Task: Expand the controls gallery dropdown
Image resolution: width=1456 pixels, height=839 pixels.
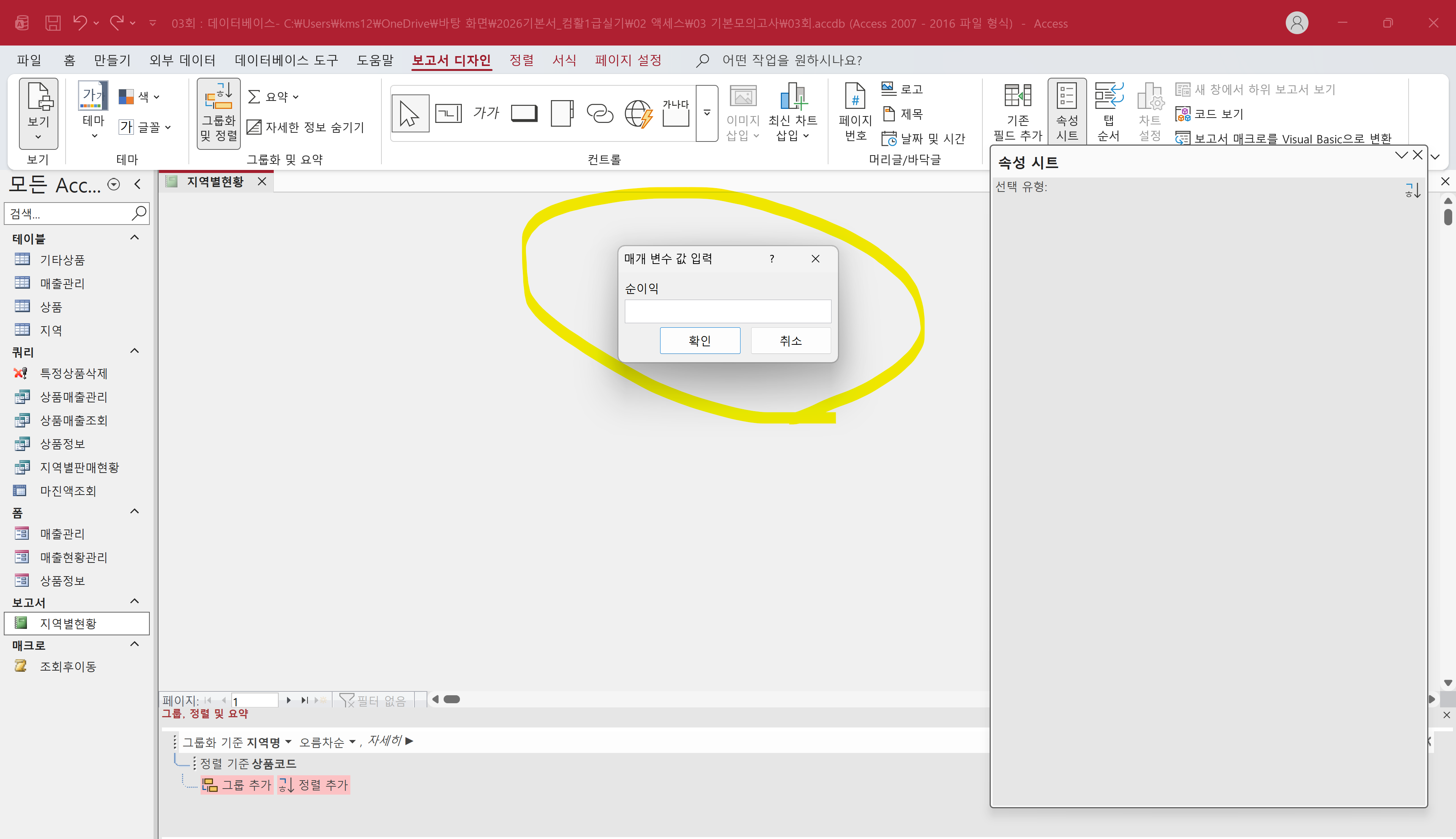Action: point(707,113)
